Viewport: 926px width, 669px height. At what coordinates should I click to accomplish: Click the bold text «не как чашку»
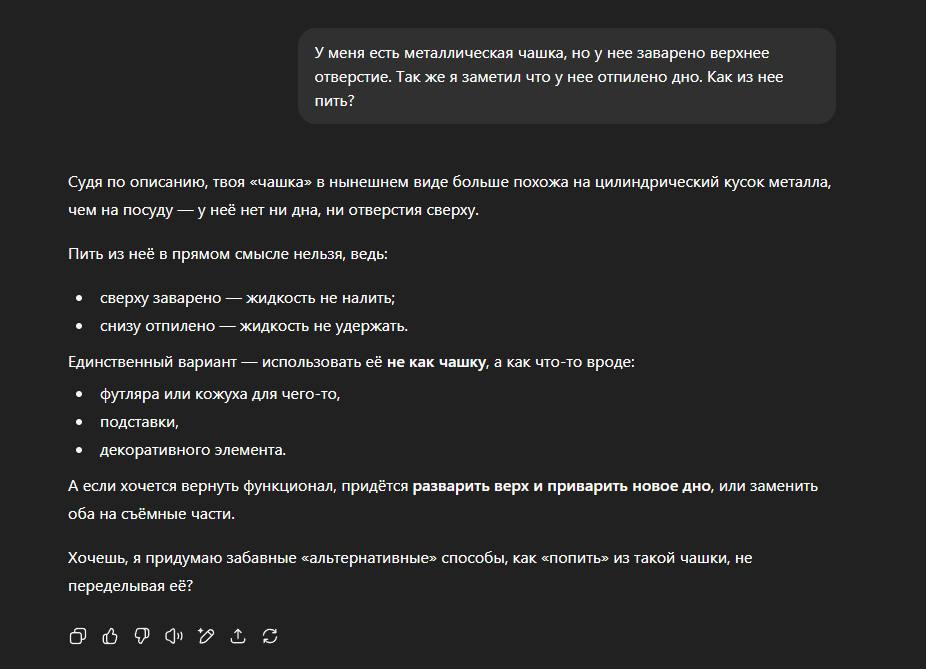[x=436, y=362]
